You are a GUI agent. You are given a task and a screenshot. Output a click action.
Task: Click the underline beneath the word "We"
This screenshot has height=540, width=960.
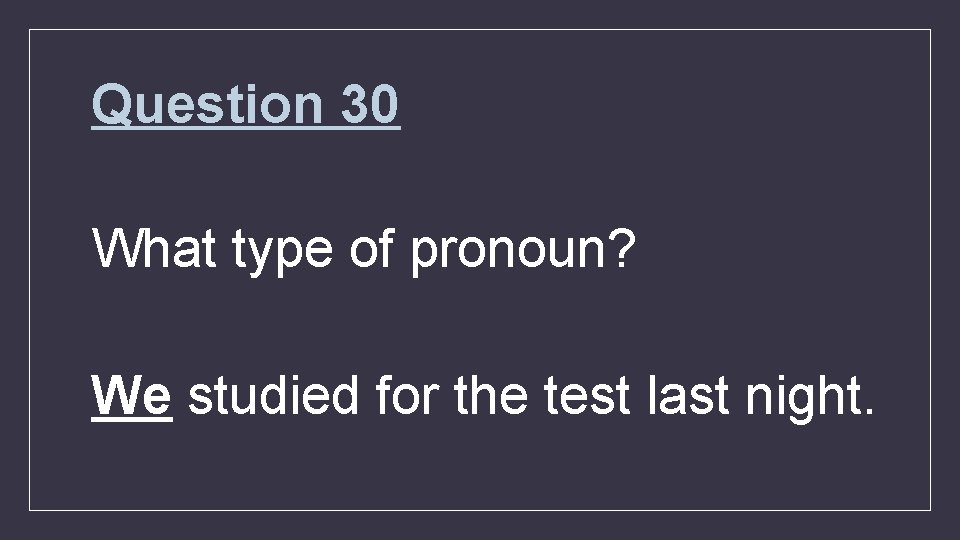click(x=132, y=420)
